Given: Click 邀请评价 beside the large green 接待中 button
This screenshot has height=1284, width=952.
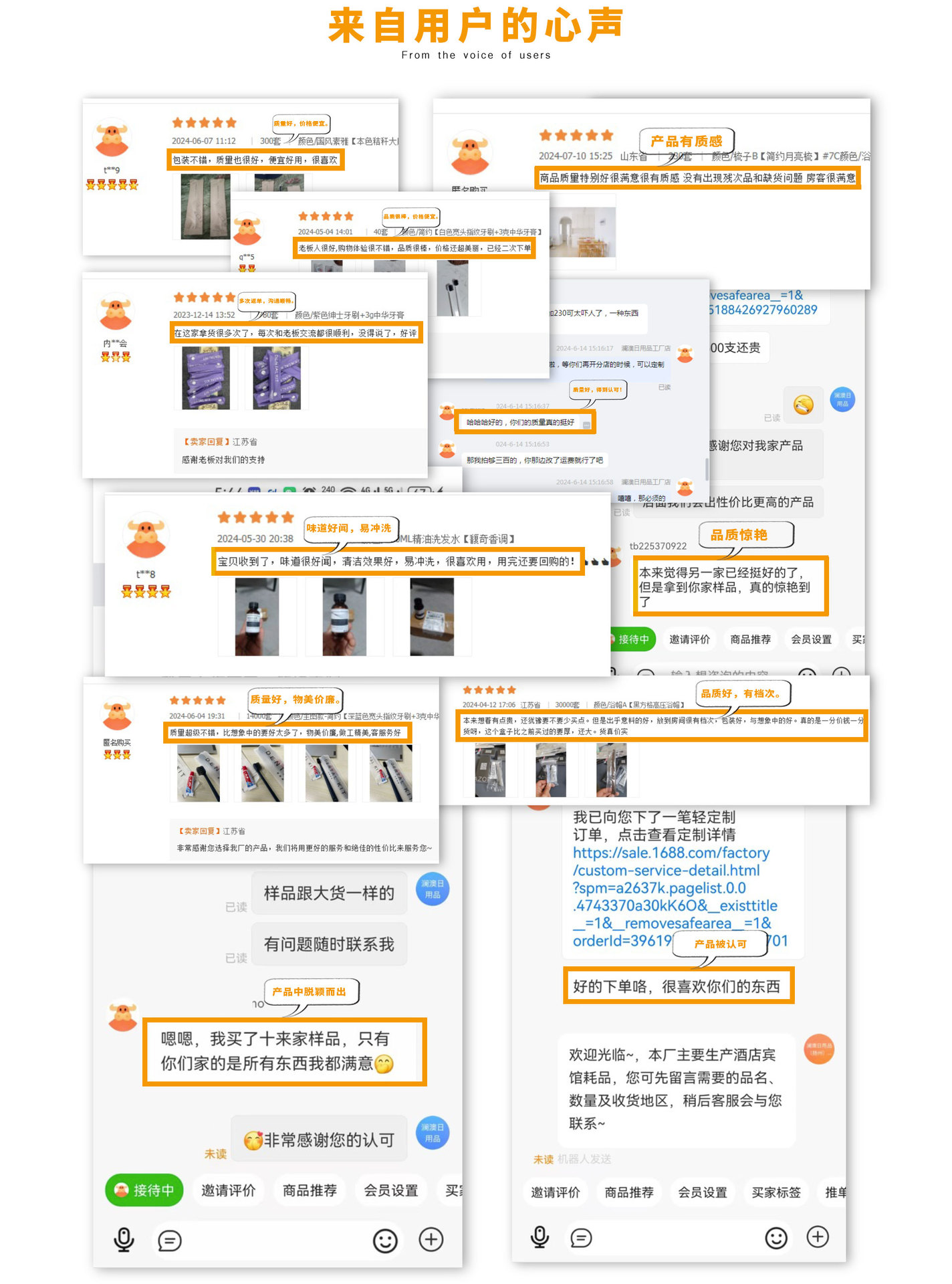Looking at the screenshot, I should 229,1190.
